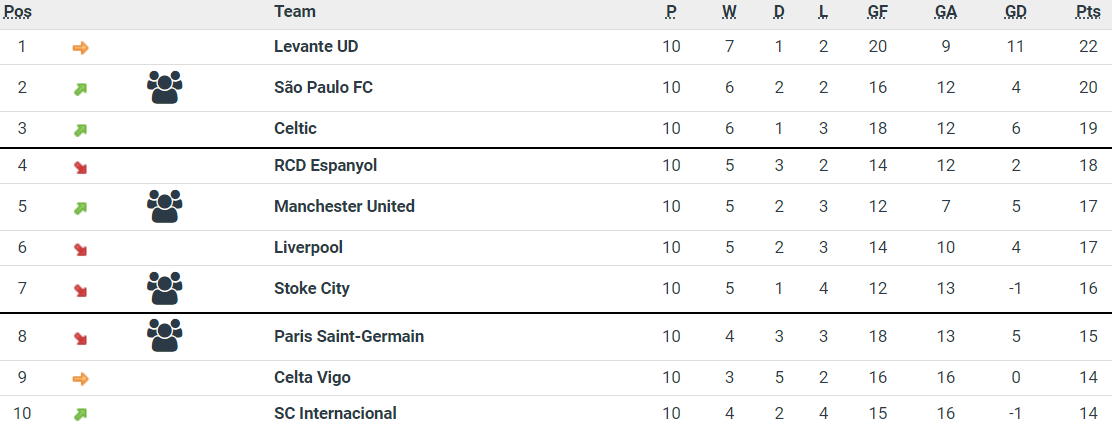The height and width of the screenshot is (426, 1112).
Task: Click the group icon beside Manchester United
Action: (164, 207)
